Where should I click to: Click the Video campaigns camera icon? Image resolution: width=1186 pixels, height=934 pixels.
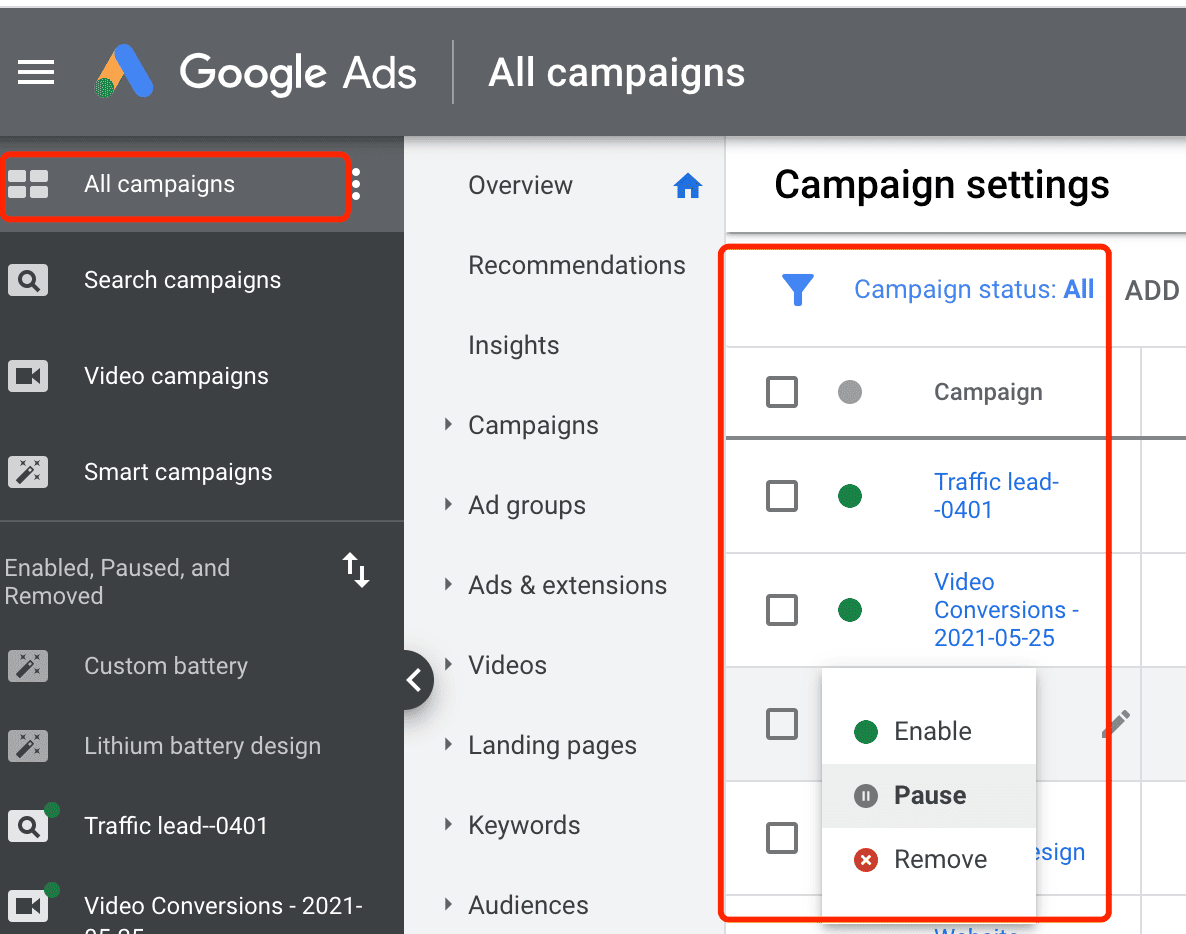click(x=28, y=376)
